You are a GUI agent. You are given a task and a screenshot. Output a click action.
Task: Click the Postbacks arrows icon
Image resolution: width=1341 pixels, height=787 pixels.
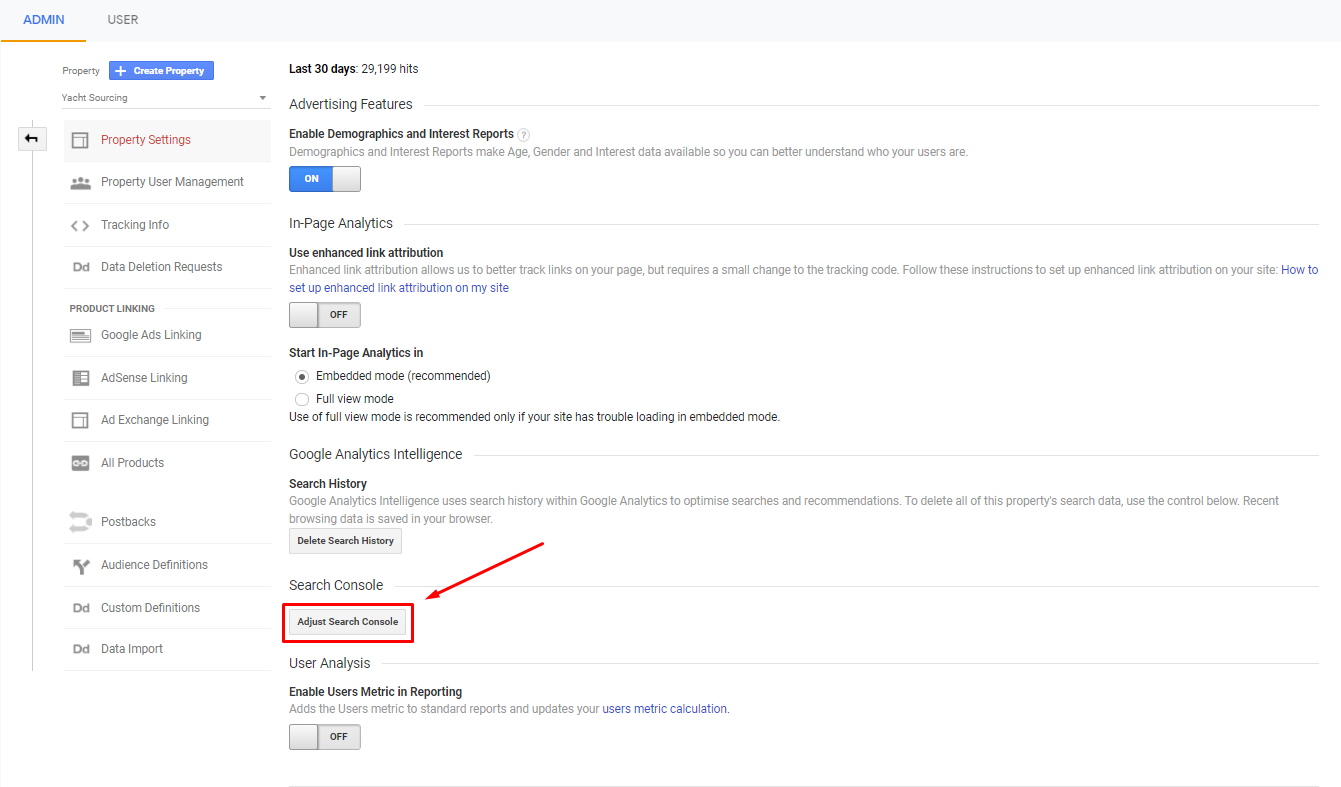80,522
